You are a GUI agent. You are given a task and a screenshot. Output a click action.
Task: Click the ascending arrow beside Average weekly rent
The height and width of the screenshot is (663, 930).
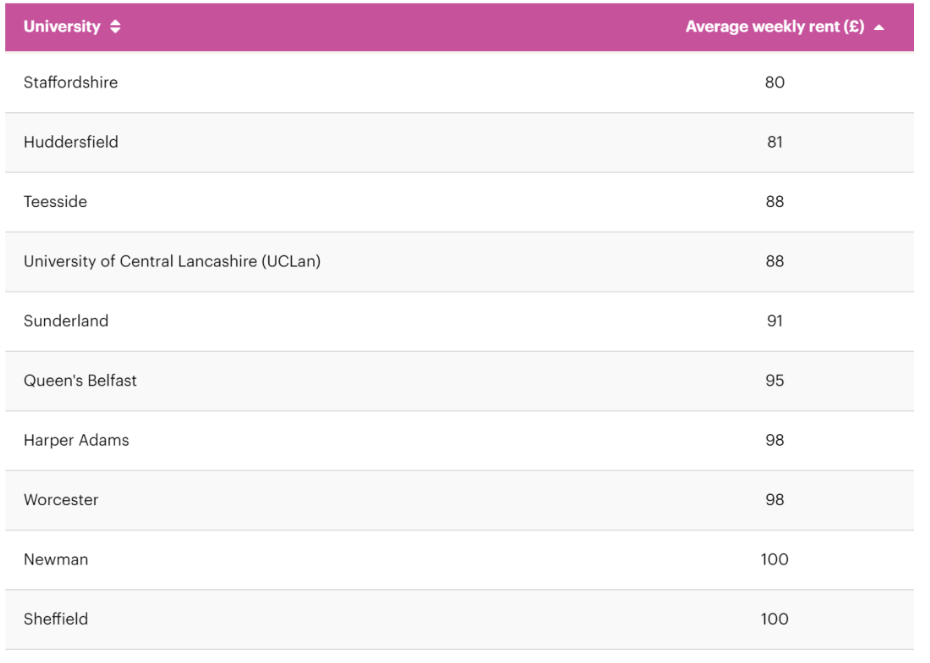(879, 28)
